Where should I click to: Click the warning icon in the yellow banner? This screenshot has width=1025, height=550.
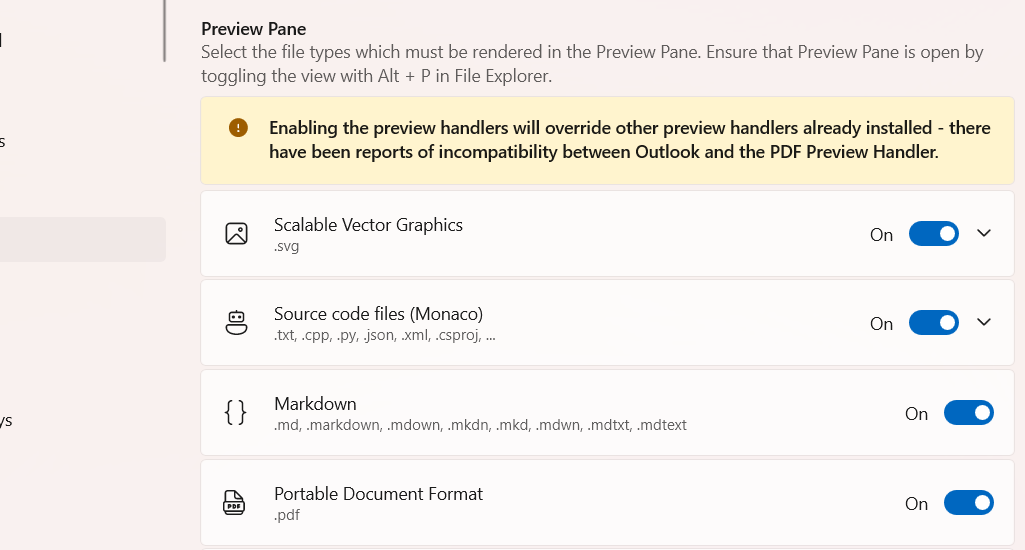point(238,128)
